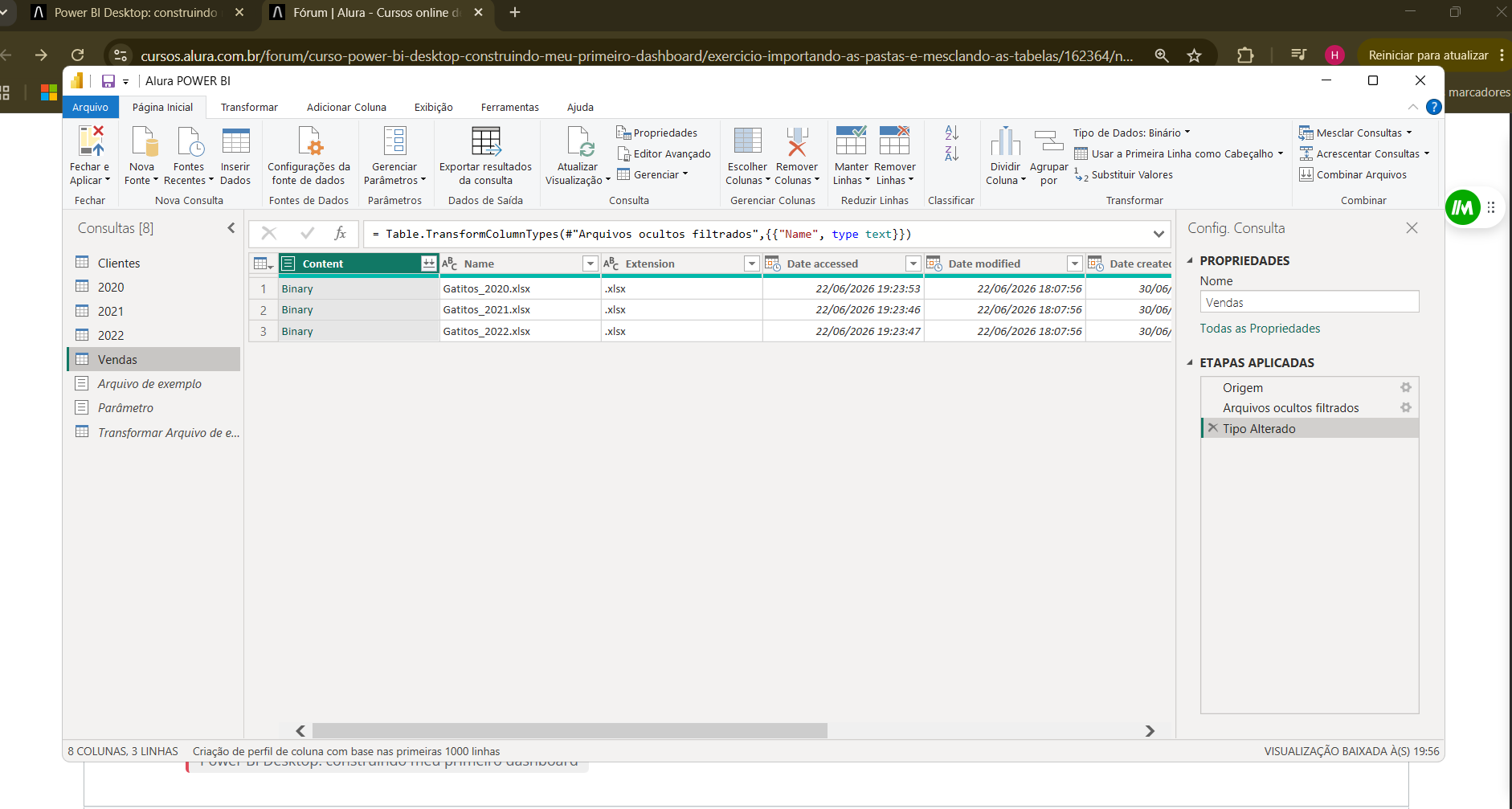1512x809 pixels.
Task: Switch to the Ajuda tab
Action: (580, 107)
